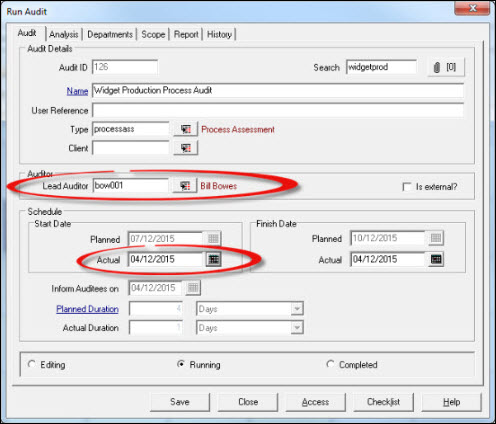Open the Actual Finish Date calendar
Viewport: 496px width, 424px height.
[x=436, y=259]
